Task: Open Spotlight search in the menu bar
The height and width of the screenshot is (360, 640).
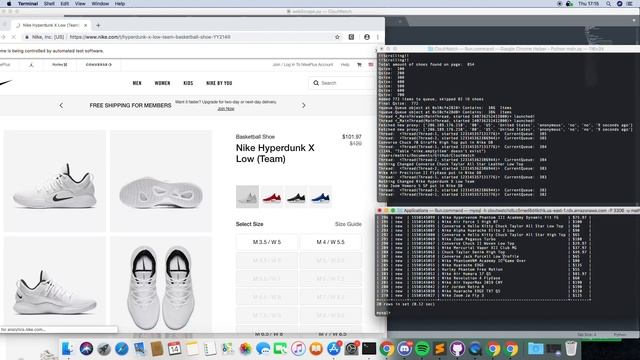Action: click(609, 4)
